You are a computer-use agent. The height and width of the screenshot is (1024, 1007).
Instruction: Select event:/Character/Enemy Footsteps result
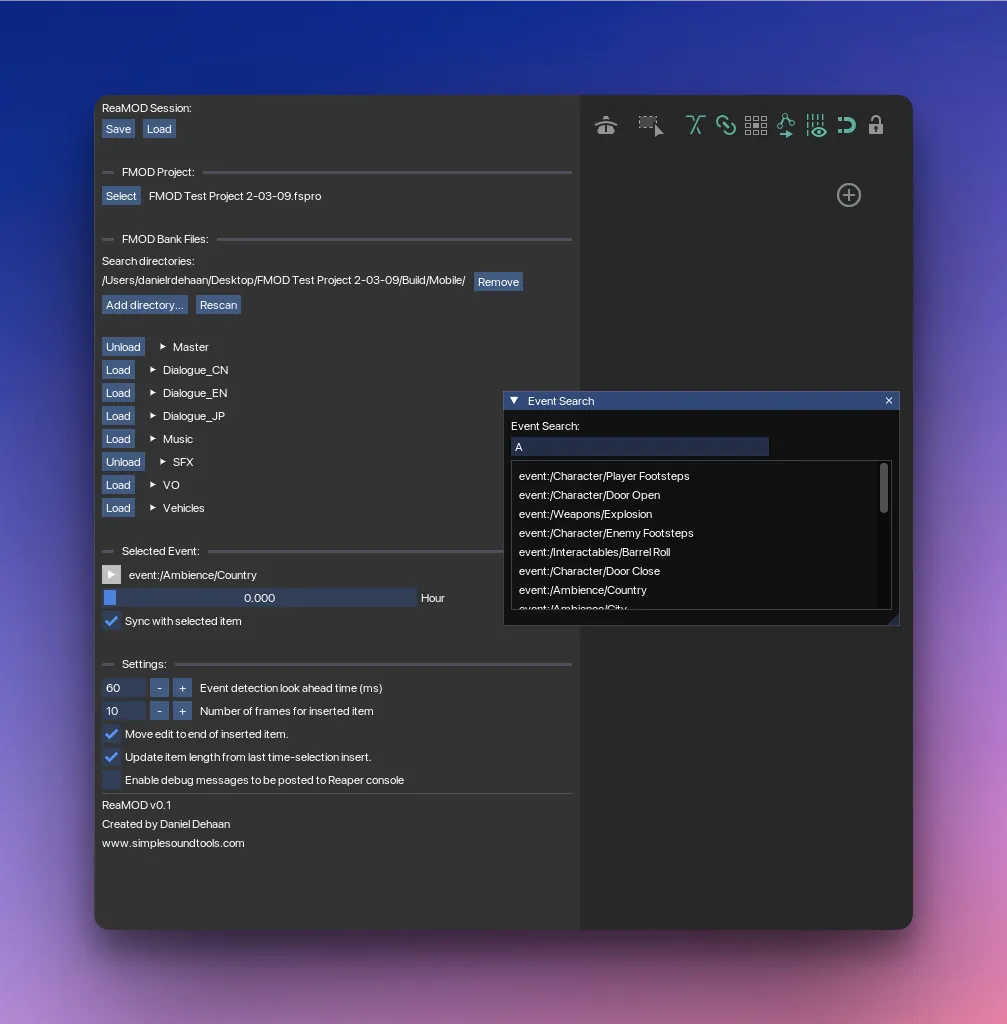[605, 533]
